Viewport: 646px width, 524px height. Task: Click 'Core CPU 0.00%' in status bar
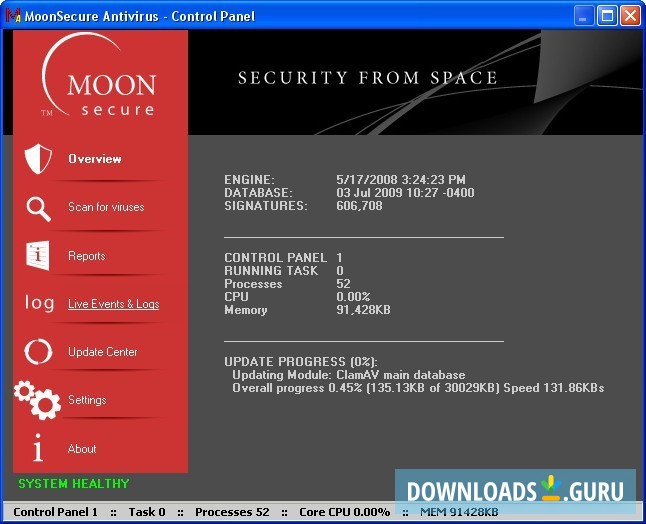point(344,512)
